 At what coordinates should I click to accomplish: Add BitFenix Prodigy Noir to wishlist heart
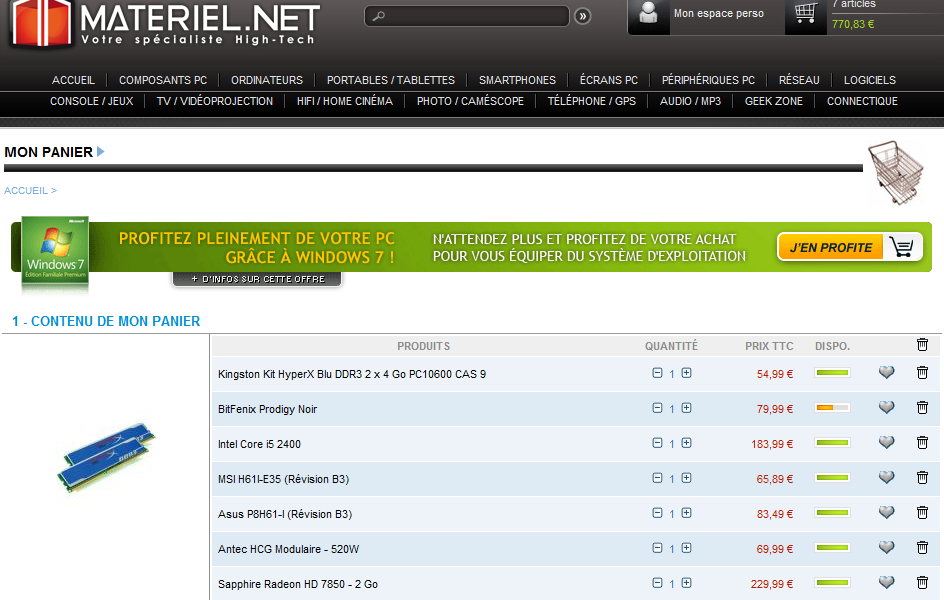pos(886,408)
